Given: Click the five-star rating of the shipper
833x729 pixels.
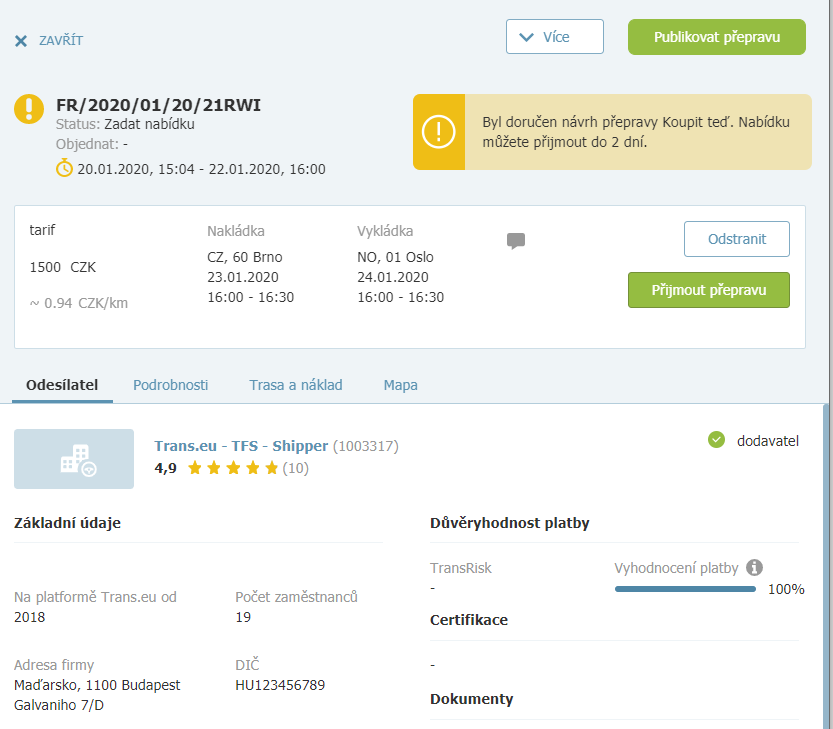Looking at the screenshot, I should pos(233,468).
